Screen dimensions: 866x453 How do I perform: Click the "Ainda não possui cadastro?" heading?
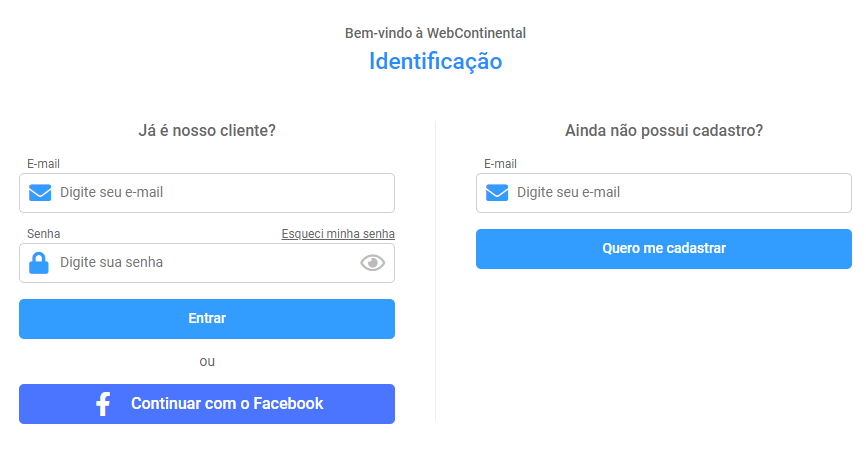pyautogui.click(x=664, y=130)
